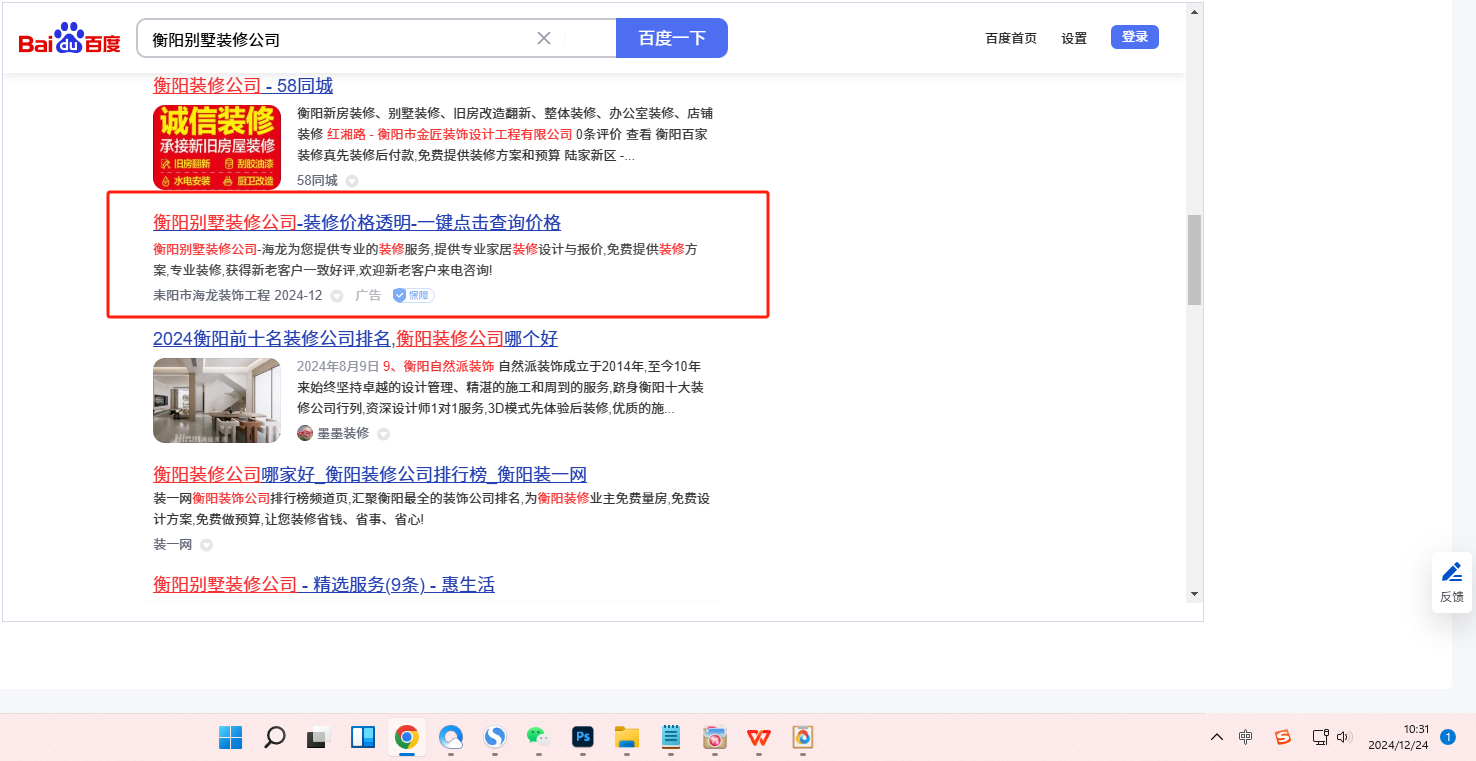
Task: Open Sogou browser from the taskbar
Action: point(494,738)
